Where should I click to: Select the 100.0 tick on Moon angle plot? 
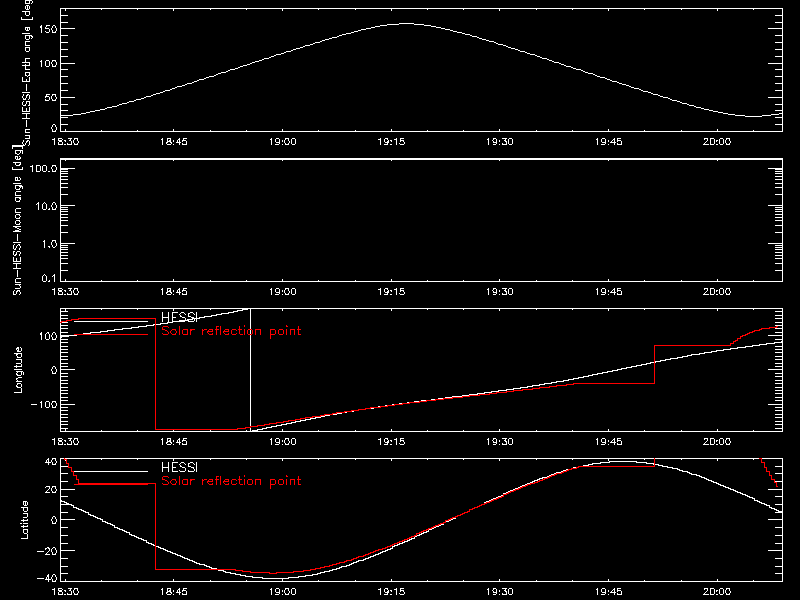43,169
